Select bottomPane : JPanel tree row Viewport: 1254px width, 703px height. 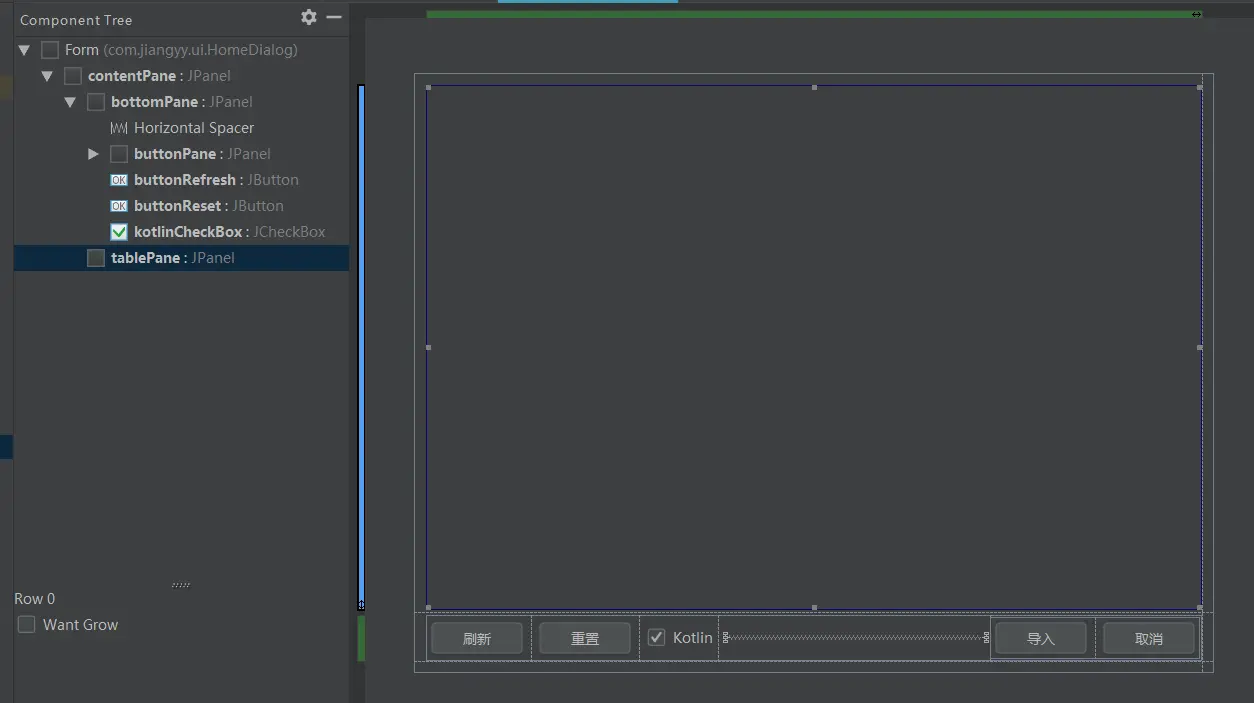pos(182,102)
